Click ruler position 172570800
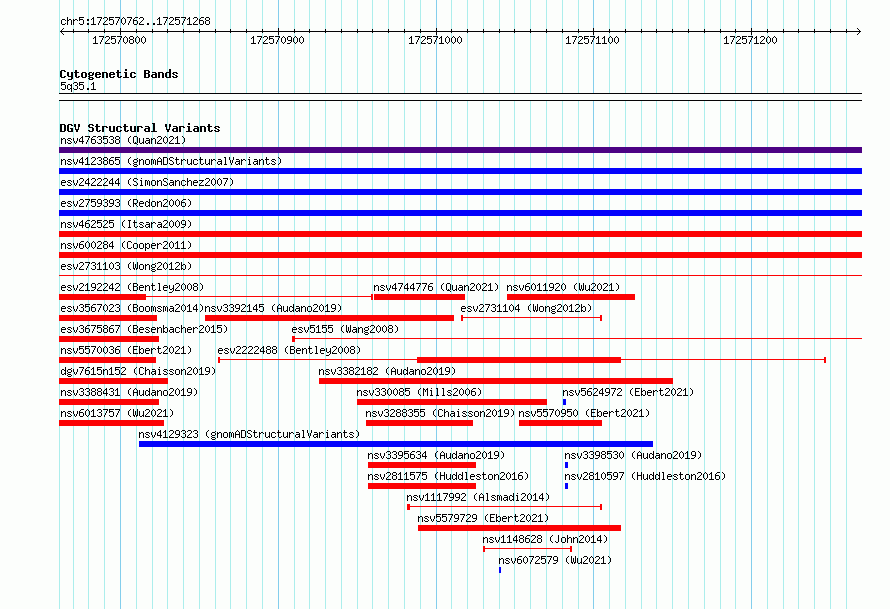The height and width of the screenshot is (609, 890). tap(119, 40)
